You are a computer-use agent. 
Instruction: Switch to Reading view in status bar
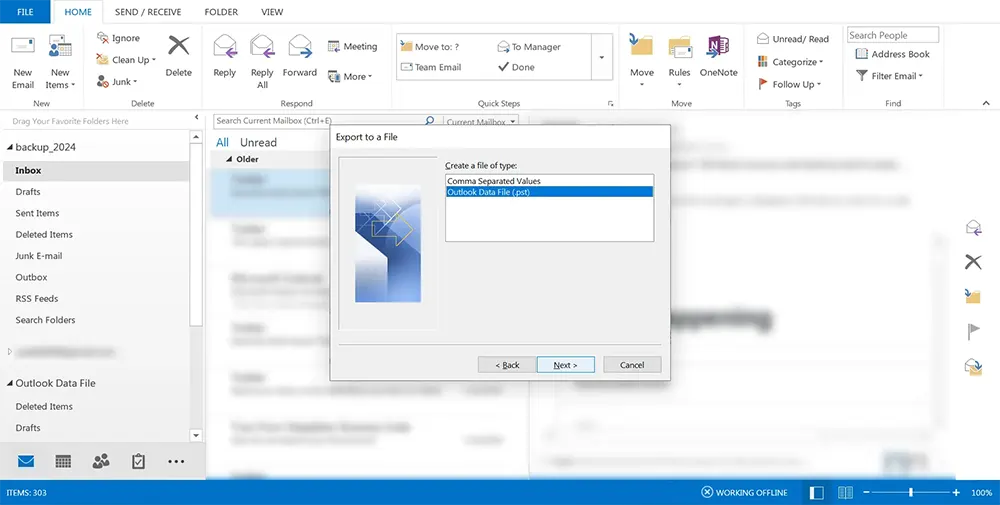[846, 492]
